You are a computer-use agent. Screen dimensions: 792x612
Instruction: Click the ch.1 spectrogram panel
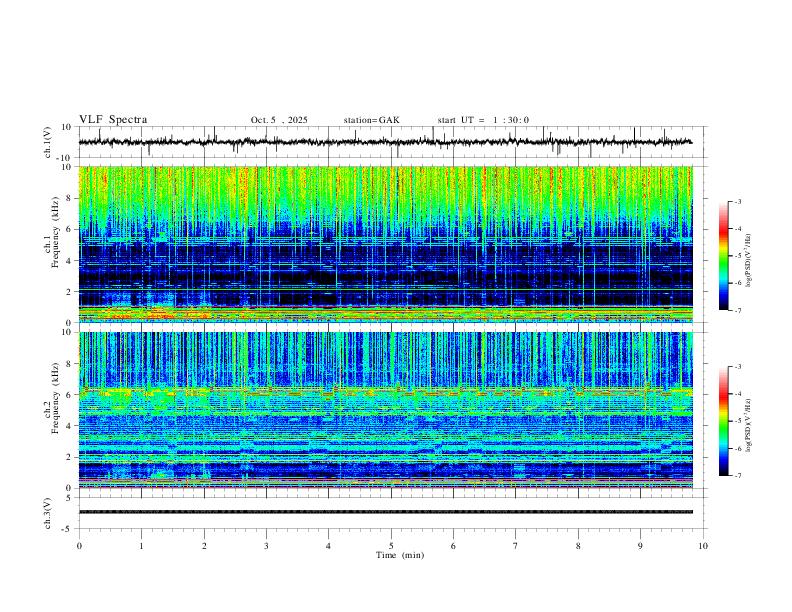point(385,244)
